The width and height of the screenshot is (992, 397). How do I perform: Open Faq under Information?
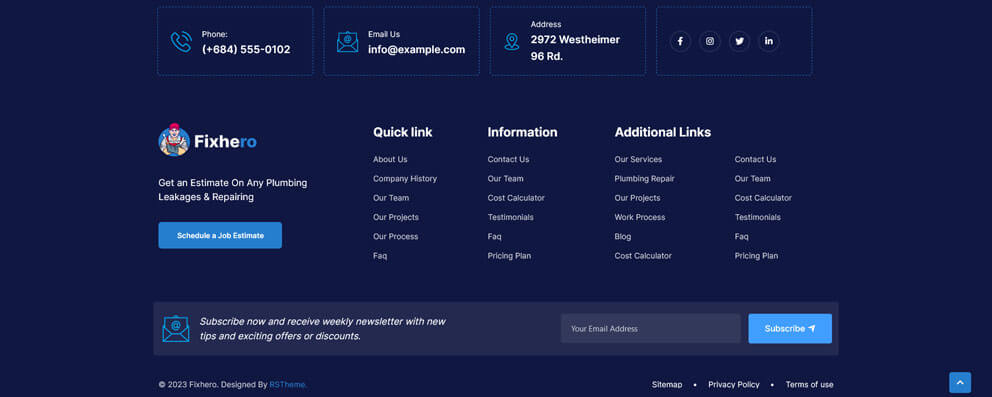[494, 236]
